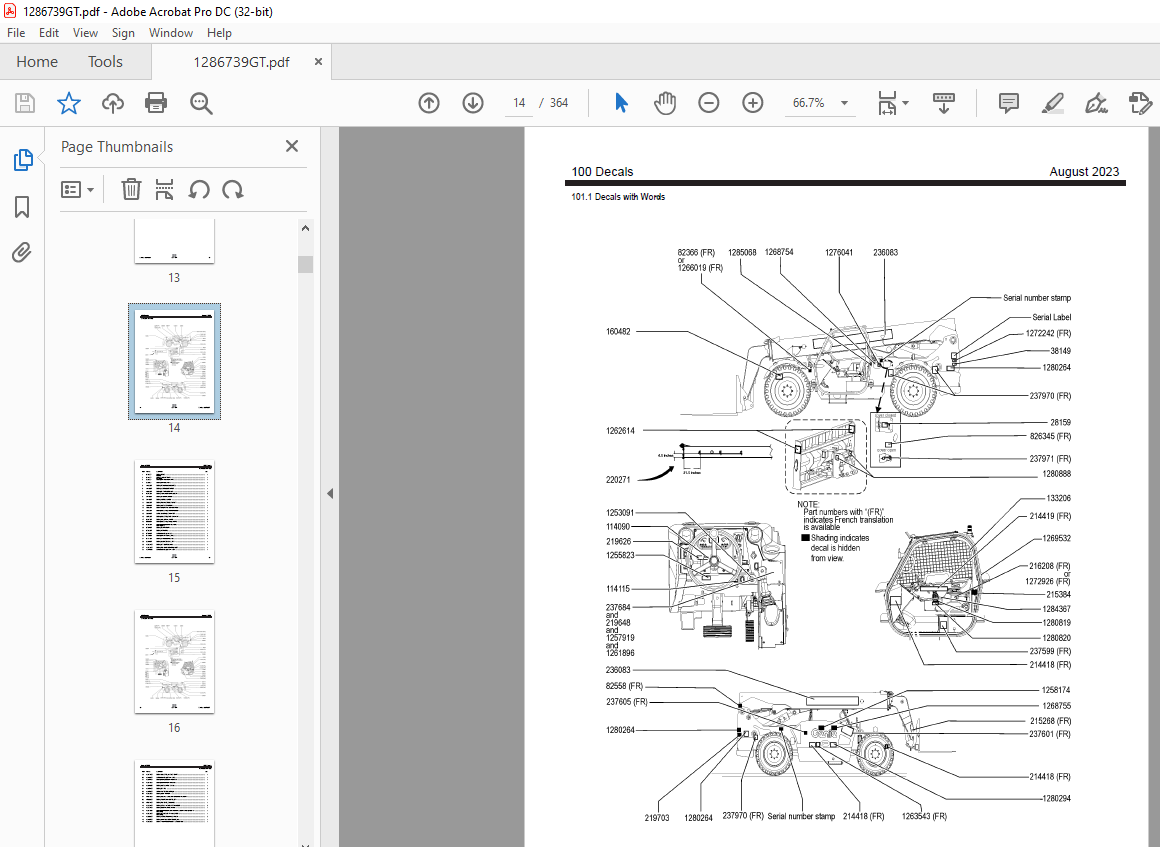Activate the hand pan tool

(x=665, y=103)
